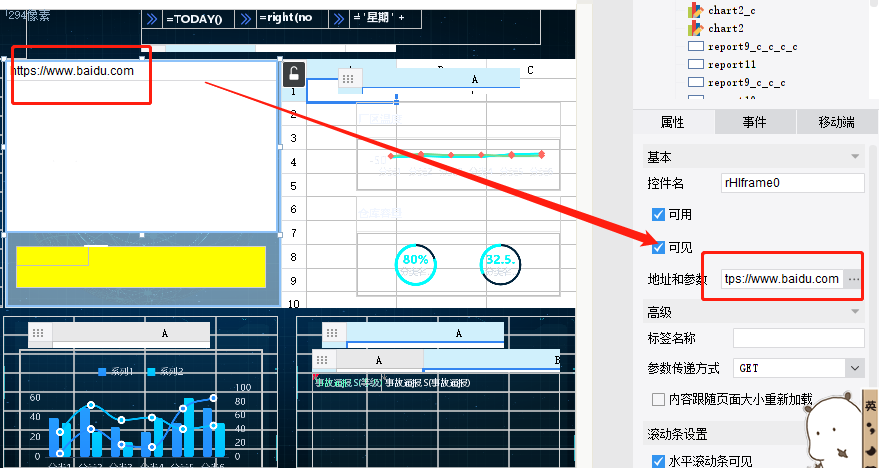Click the ='星期' + formula cell
Viewport: 879px width, 468px height.
coord(385,19)
